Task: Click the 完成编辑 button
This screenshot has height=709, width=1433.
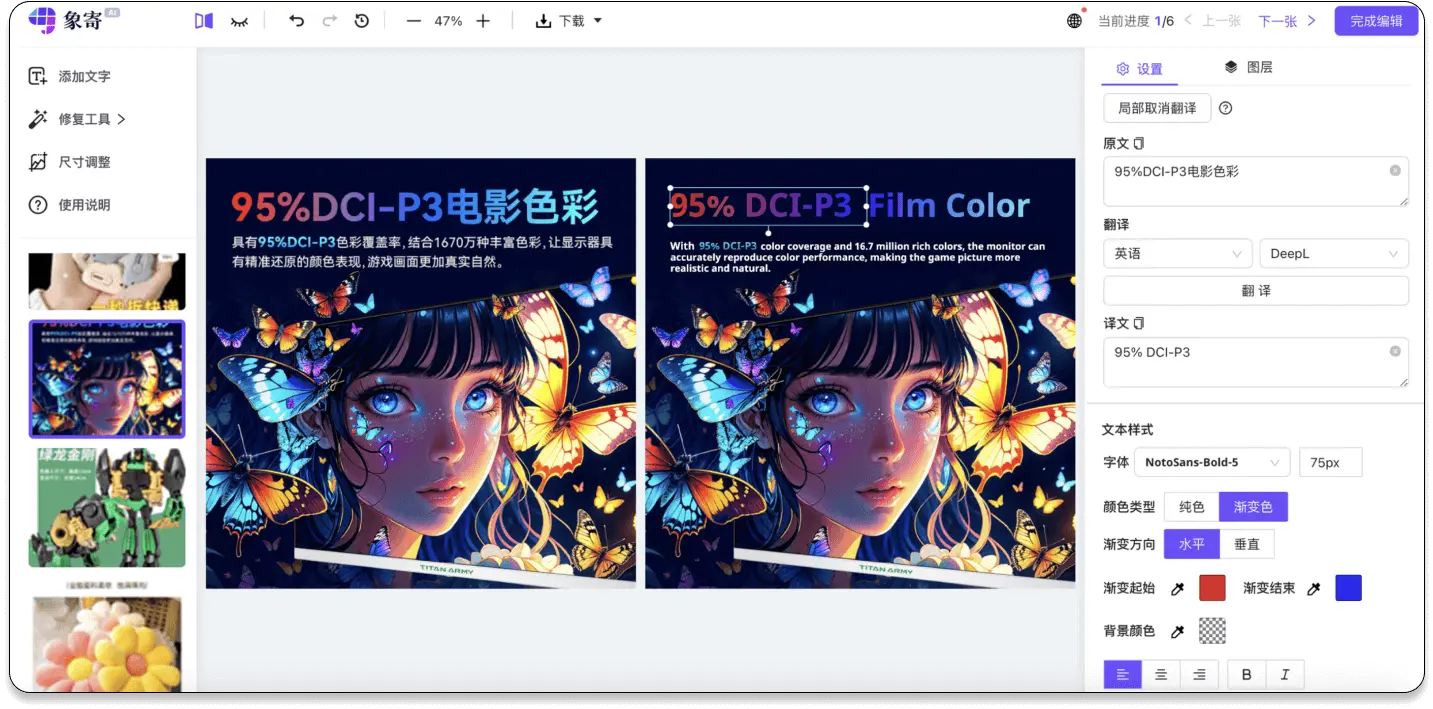Action: coord(1376,21)
